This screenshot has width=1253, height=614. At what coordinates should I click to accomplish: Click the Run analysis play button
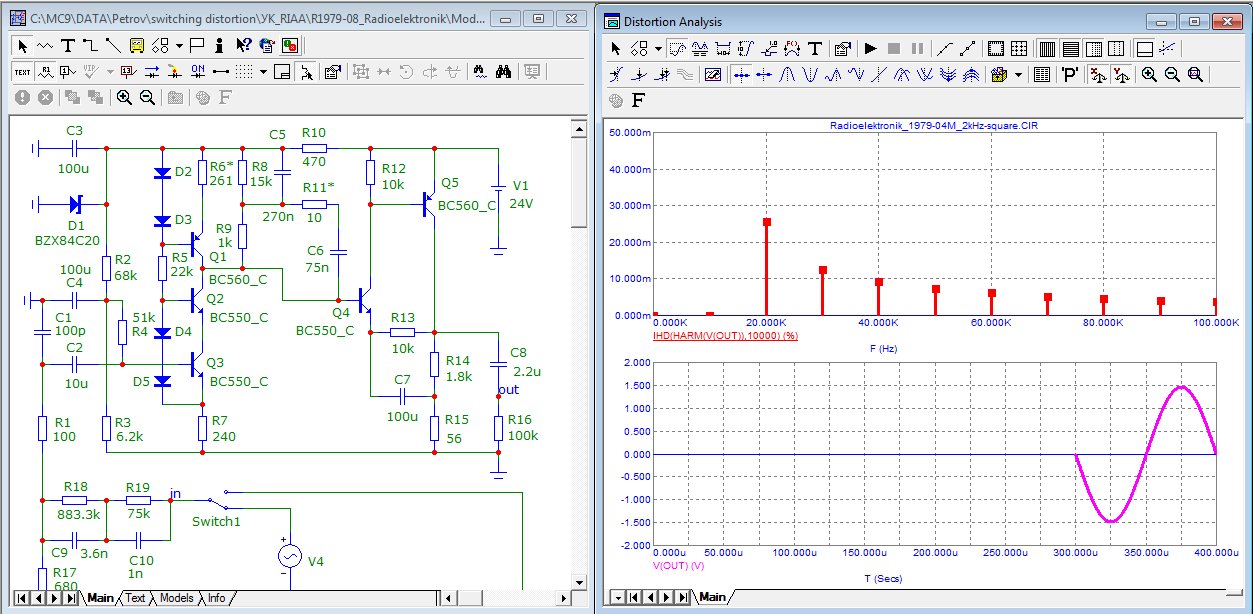point(870,48)
